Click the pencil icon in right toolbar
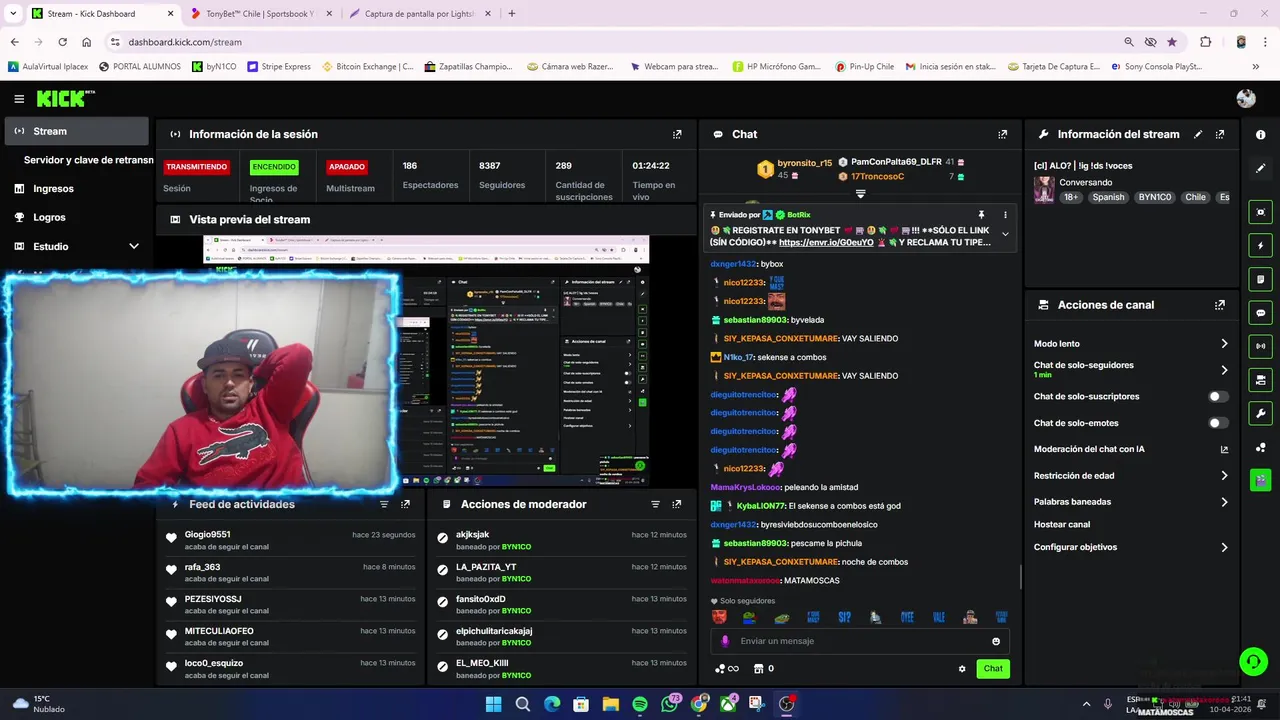The image size is (1280, 720). pos(1260,168)
